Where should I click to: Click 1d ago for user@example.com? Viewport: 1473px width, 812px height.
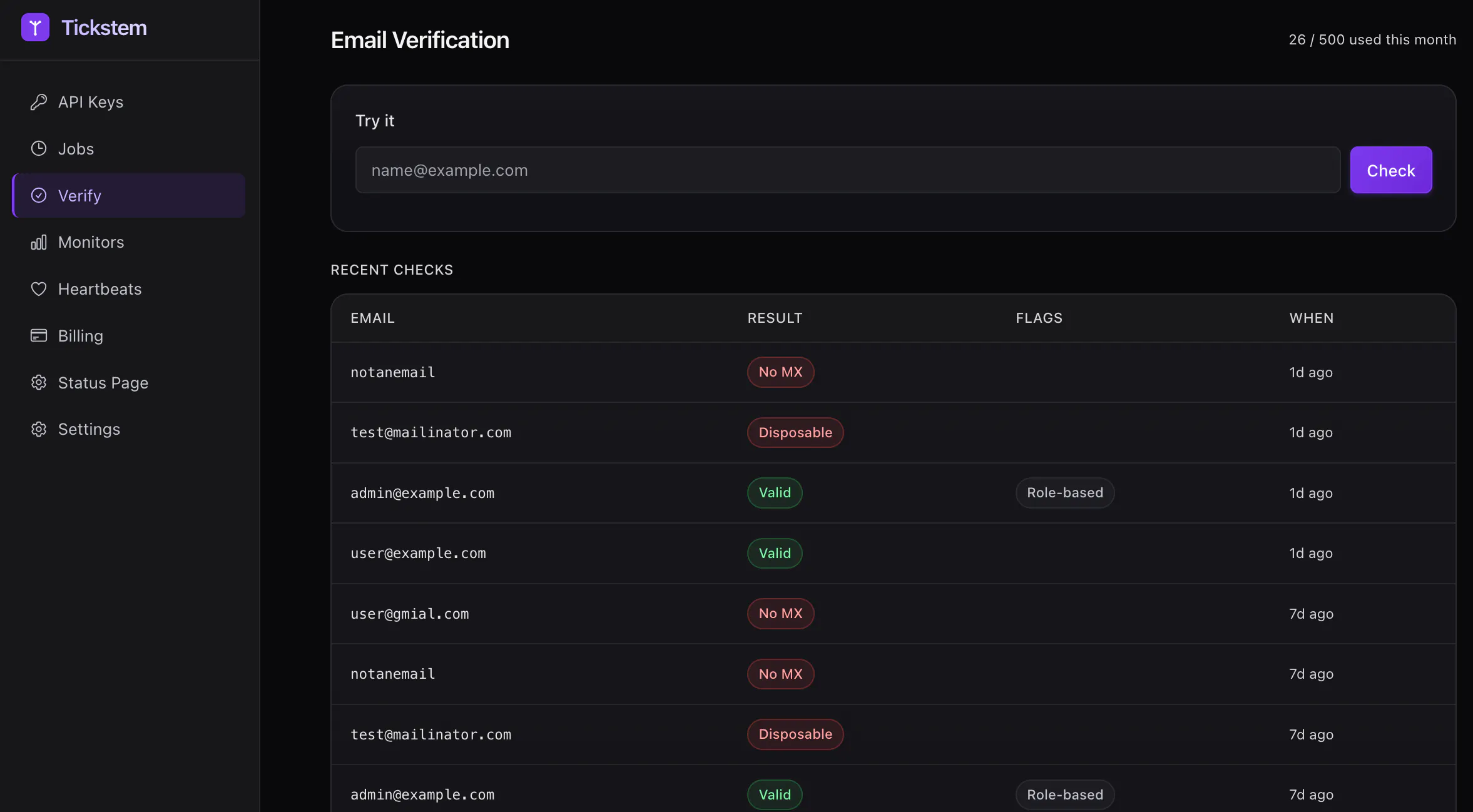(x=1311, y=553)
